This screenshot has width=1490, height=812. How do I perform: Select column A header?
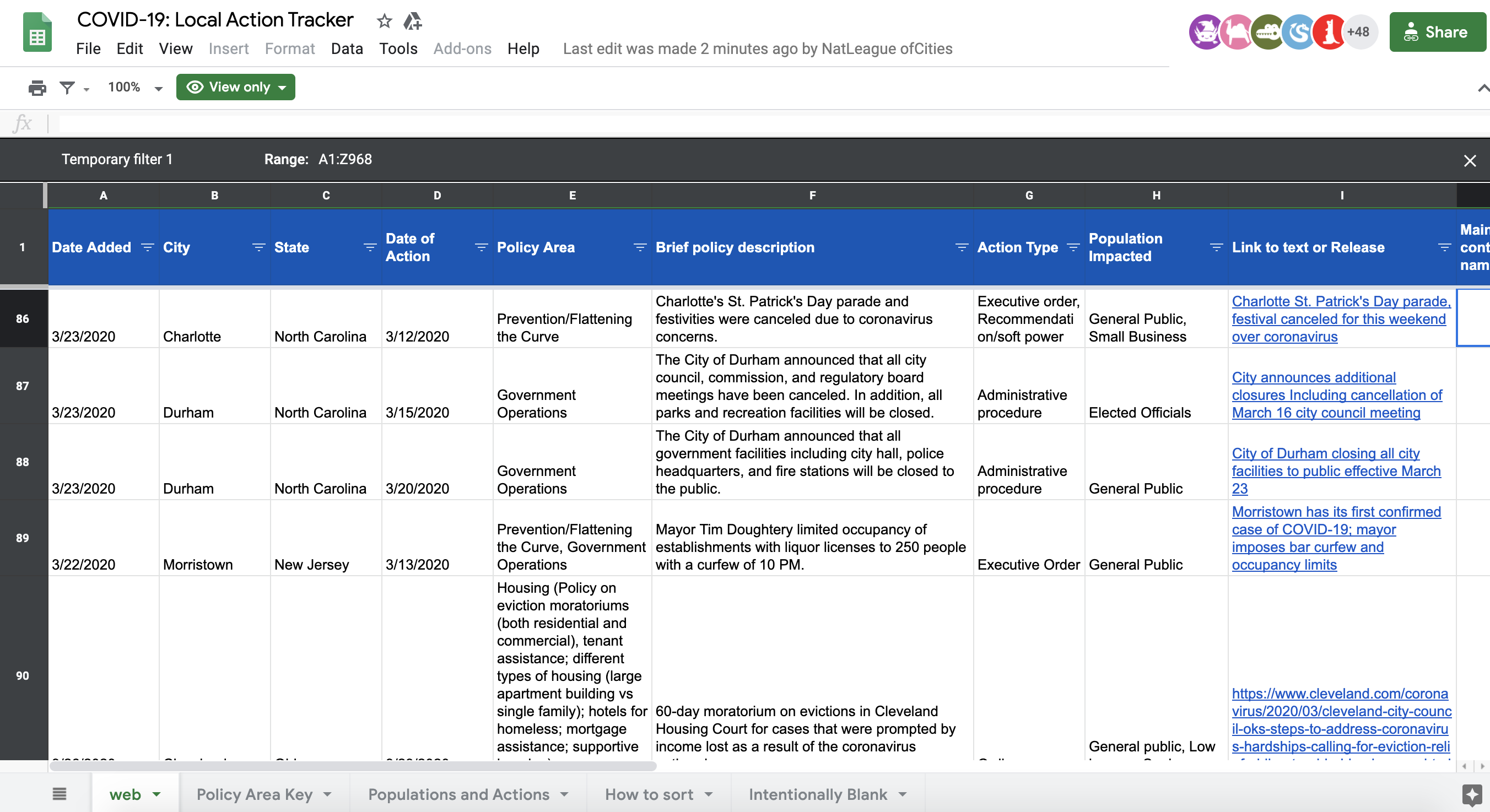103,196
